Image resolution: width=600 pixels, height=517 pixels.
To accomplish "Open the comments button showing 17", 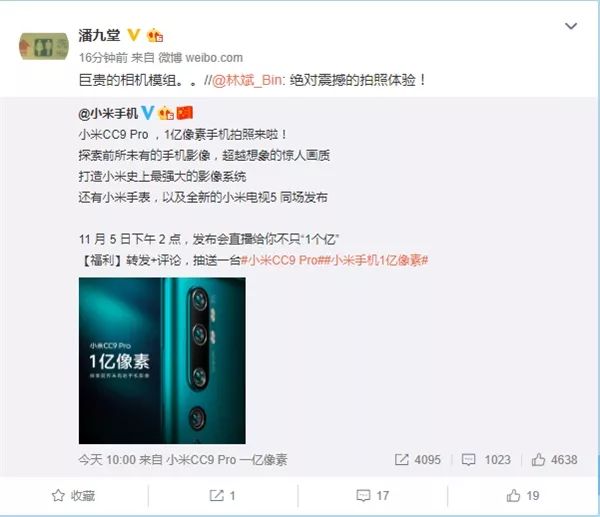I will (x=373, y=496).
